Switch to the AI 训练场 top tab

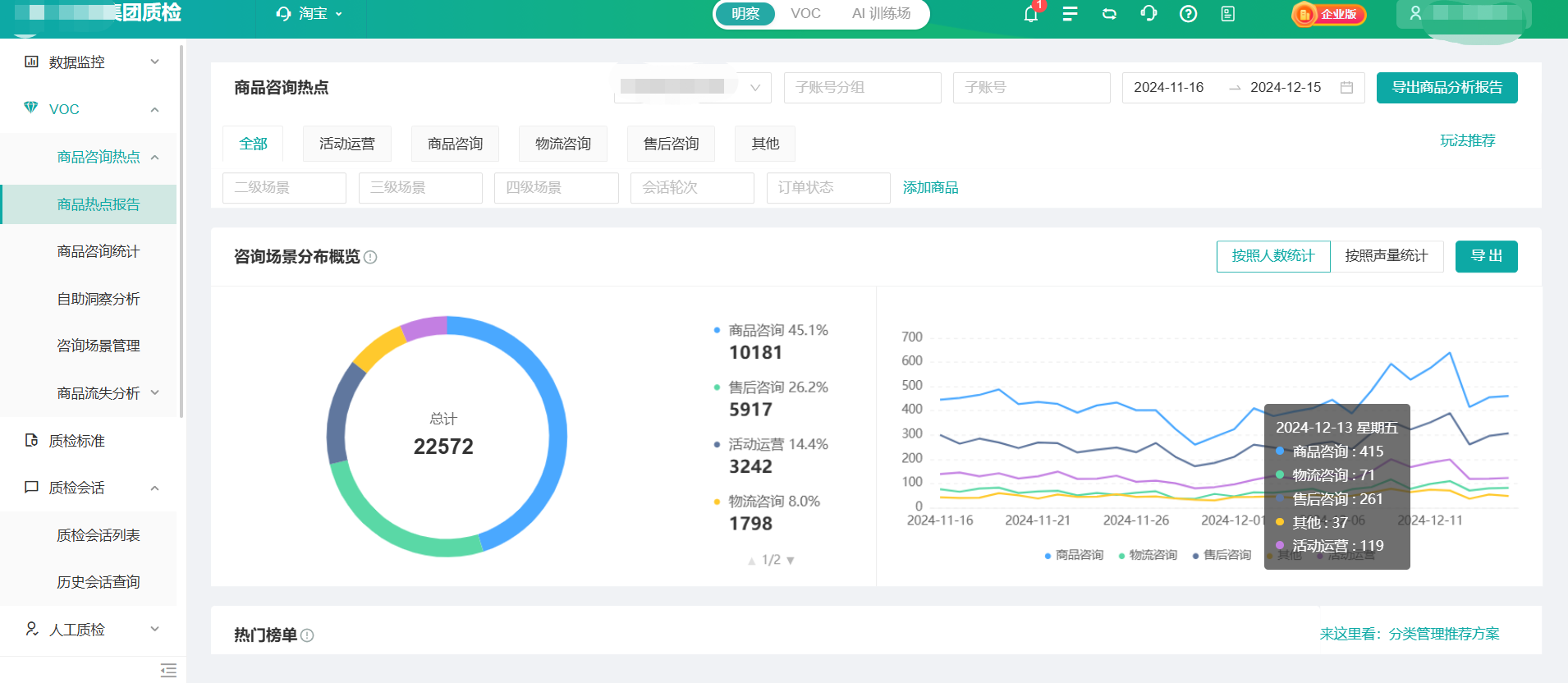[x=881, y=14]
